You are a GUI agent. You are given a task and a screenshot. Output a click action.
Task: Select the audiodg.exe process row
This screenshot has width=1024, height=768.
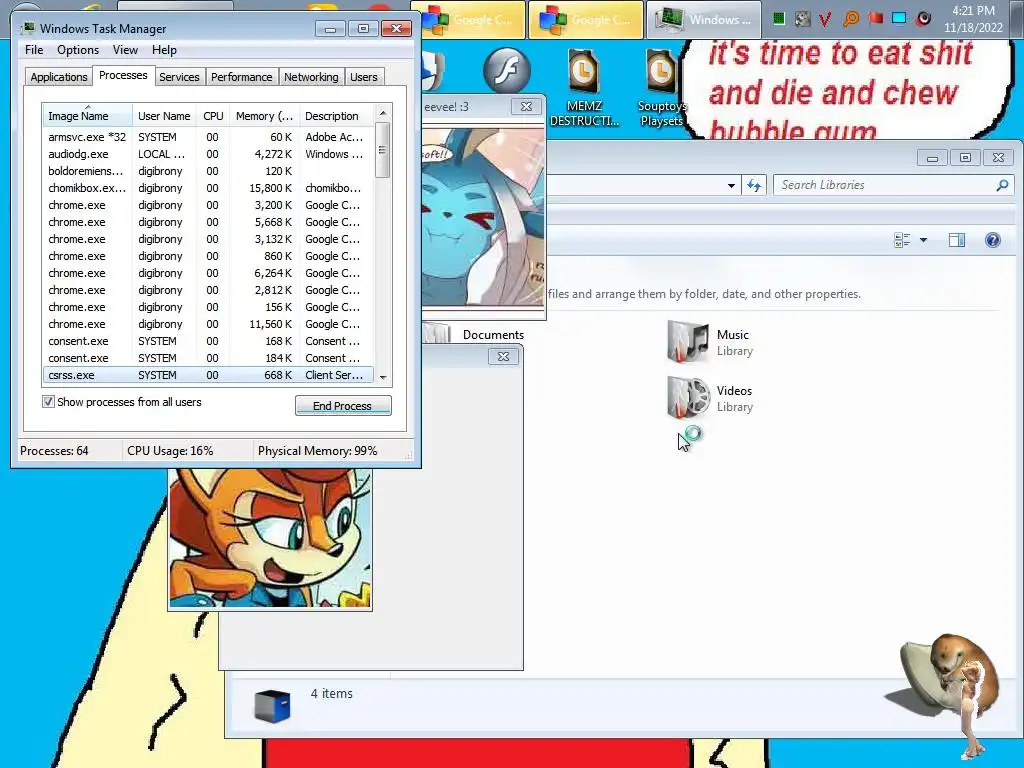[x=208, y=154]
